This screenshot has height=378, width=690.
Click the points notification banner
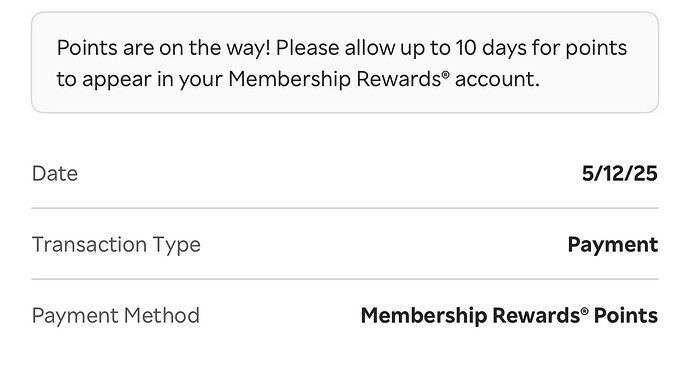coord(345,62)
